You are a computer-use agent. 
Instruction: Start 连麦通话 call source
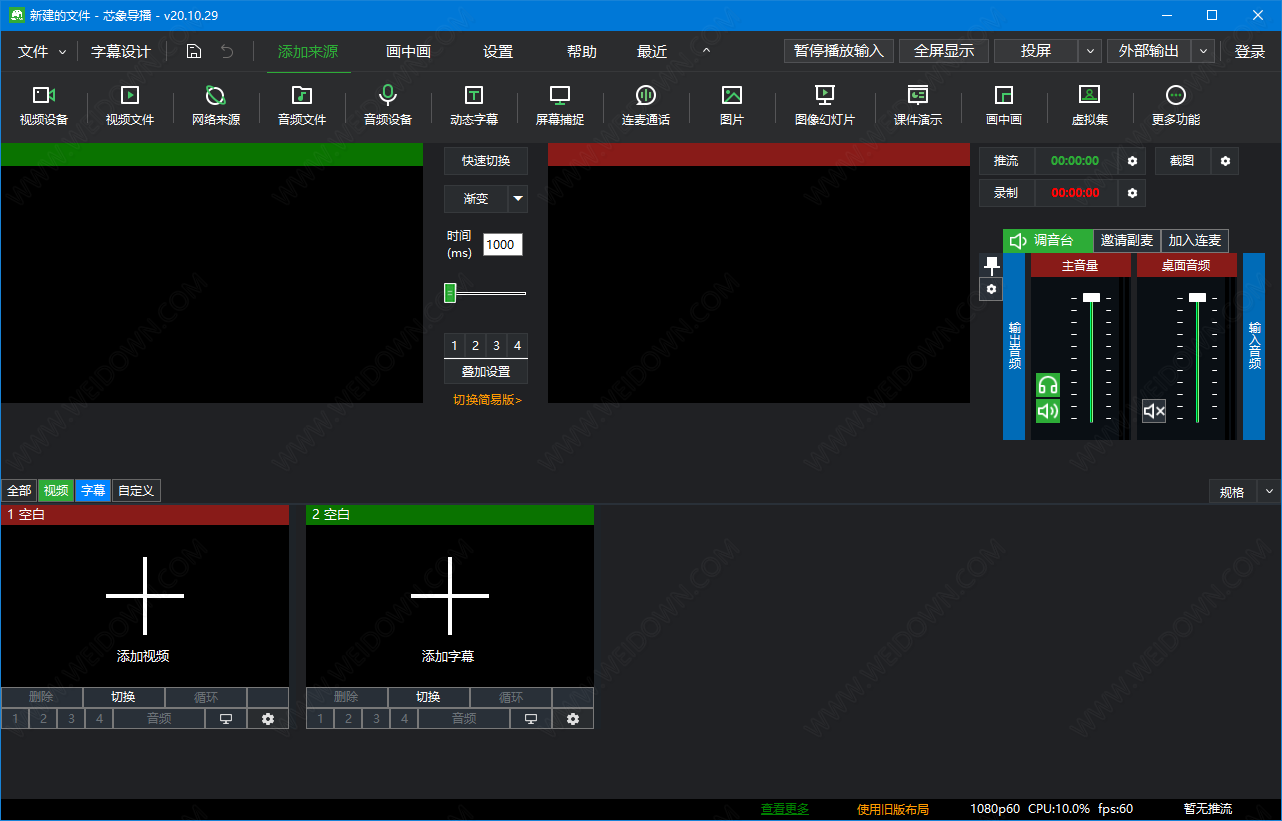coord(646,105)
